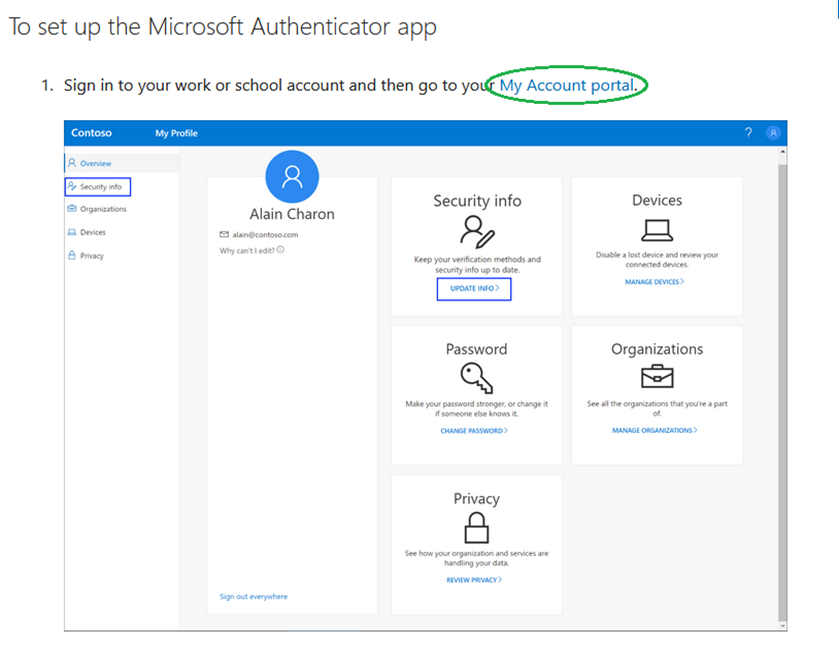
Task: Click the Overview person icon in sidebar
Action: [x=72, y=163]
